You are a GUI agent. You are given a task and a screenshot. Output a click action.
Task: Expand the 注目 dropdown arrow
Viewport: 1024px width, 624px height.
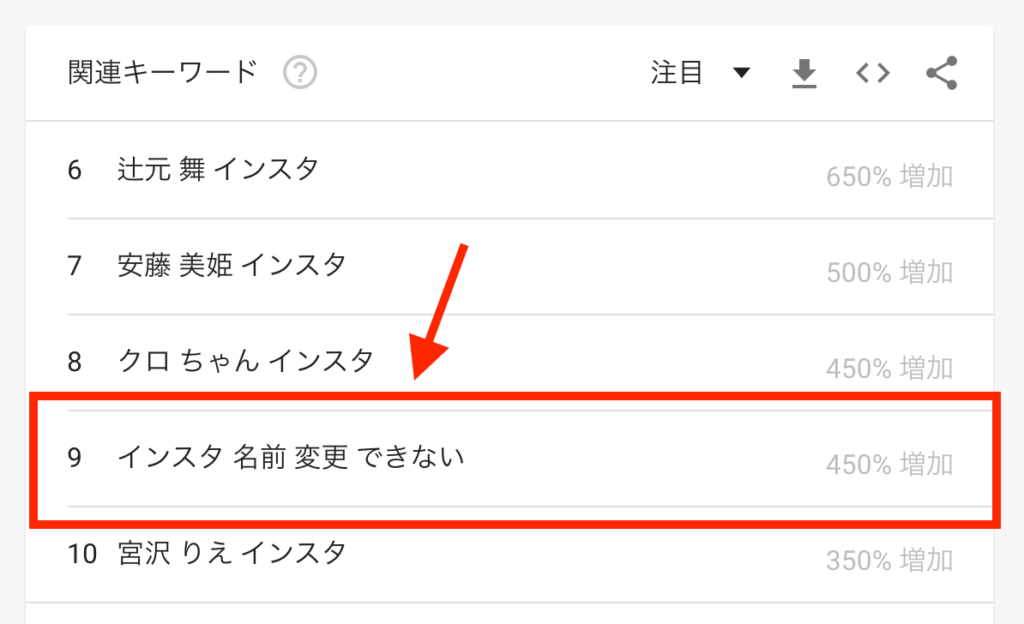741,72
